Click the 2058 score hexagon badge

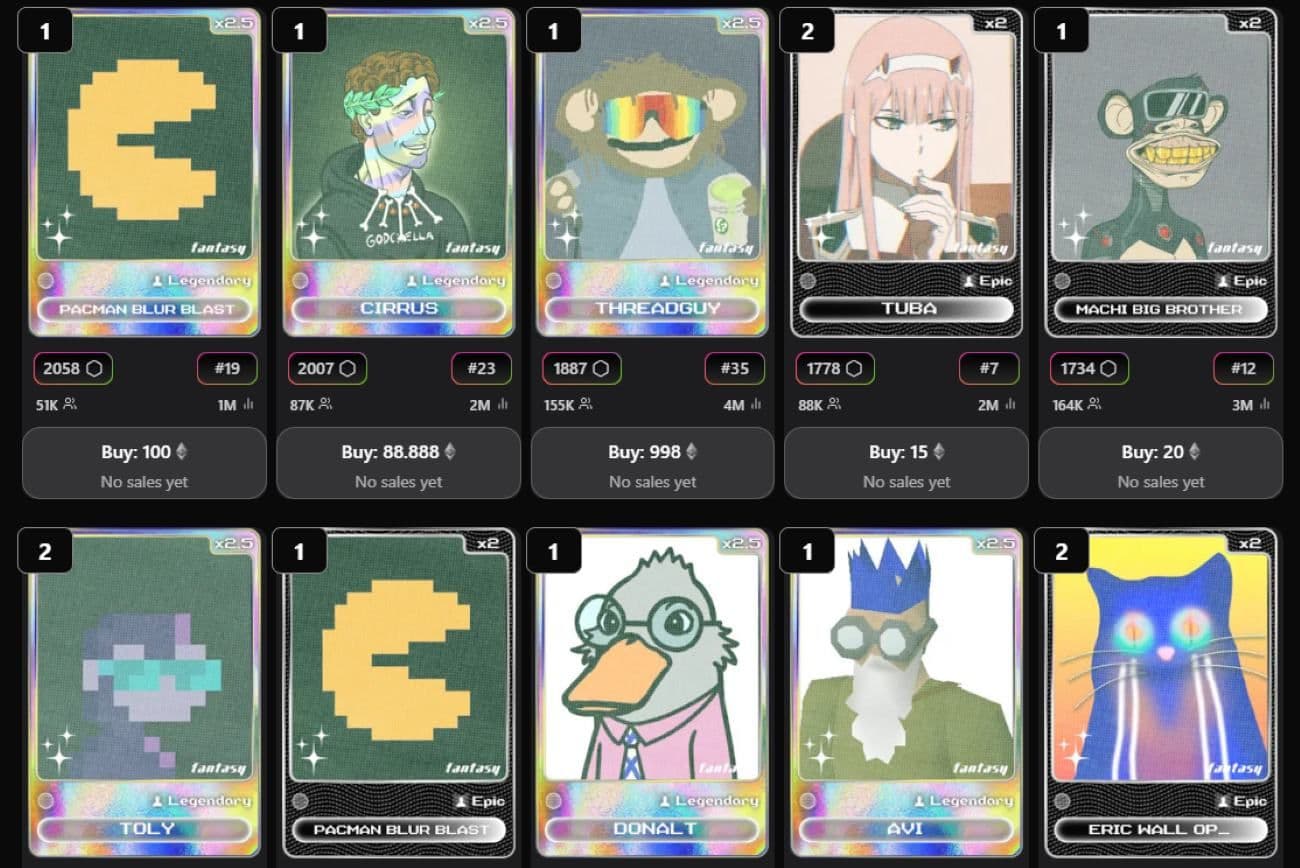click(73, 368)
